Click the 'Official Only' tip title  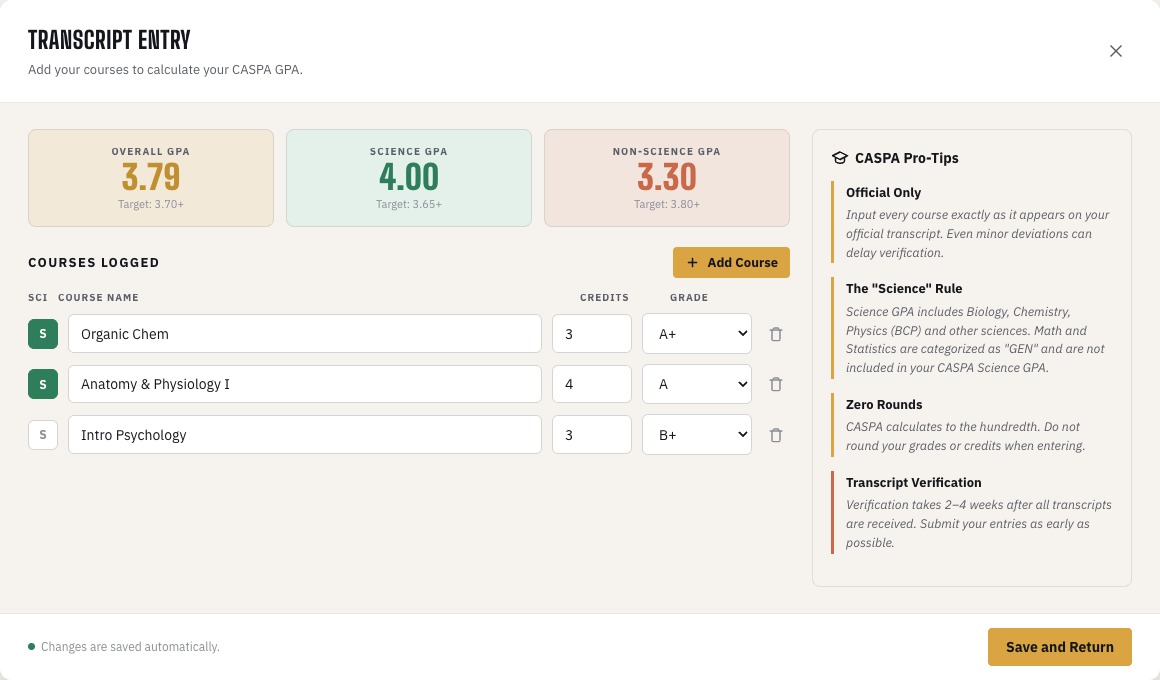pos(883,192)
